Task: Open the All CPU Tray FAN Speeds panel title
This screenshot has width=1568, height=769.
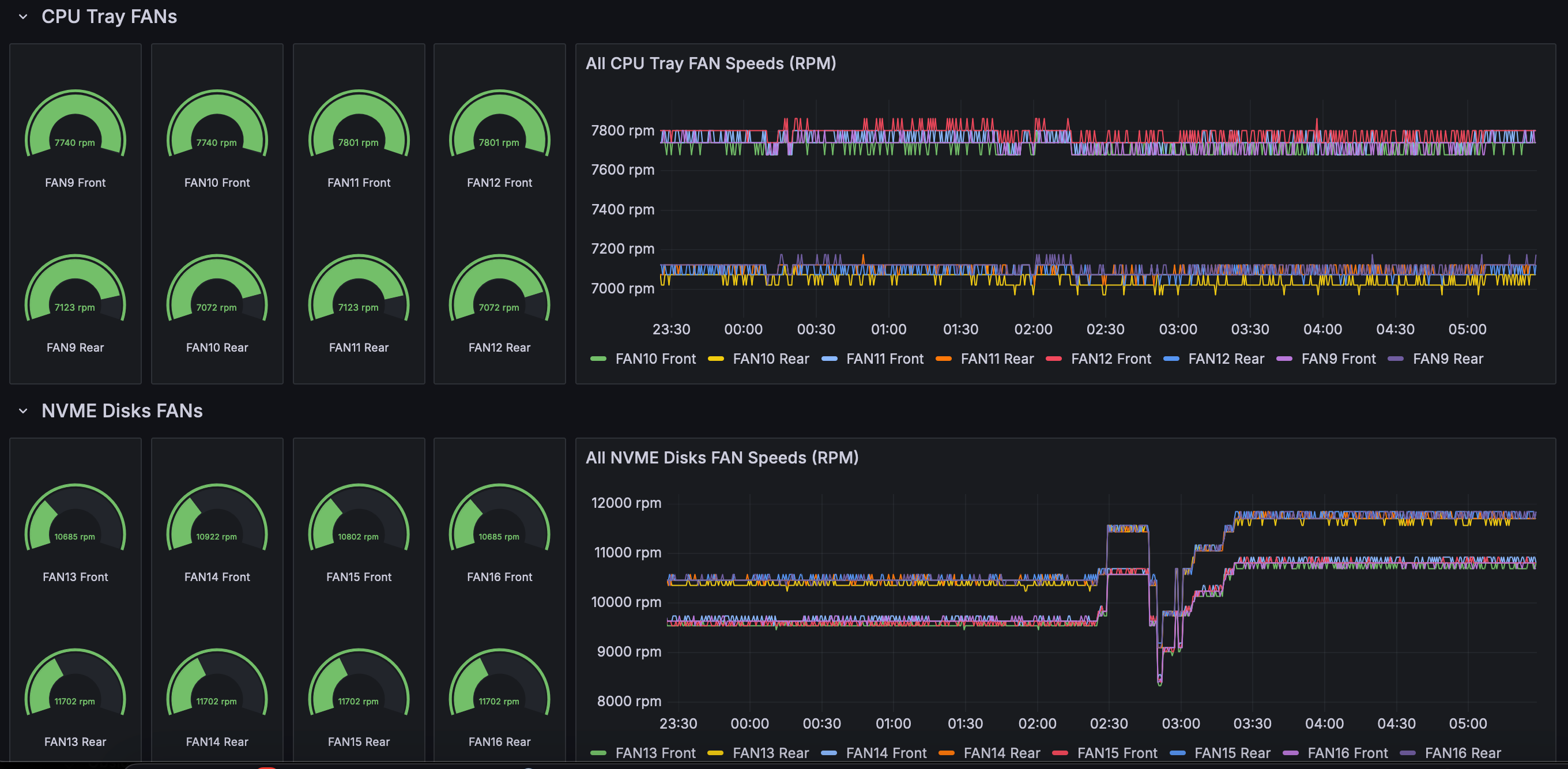Action: click(710, 63)
